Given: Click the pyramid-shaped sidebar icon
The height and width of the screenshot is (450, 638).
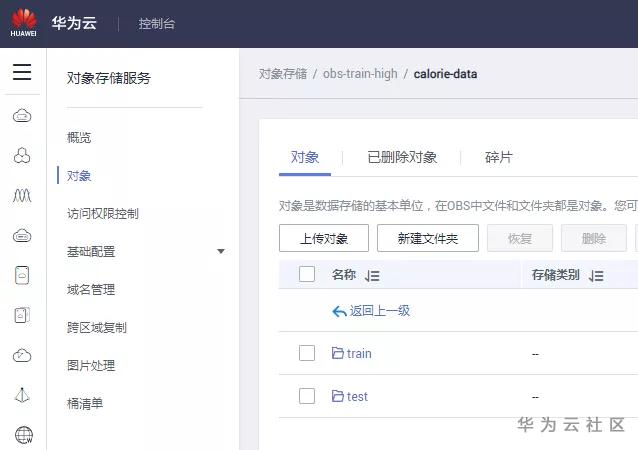Looking at the screenshot, I should coord(22,395).
